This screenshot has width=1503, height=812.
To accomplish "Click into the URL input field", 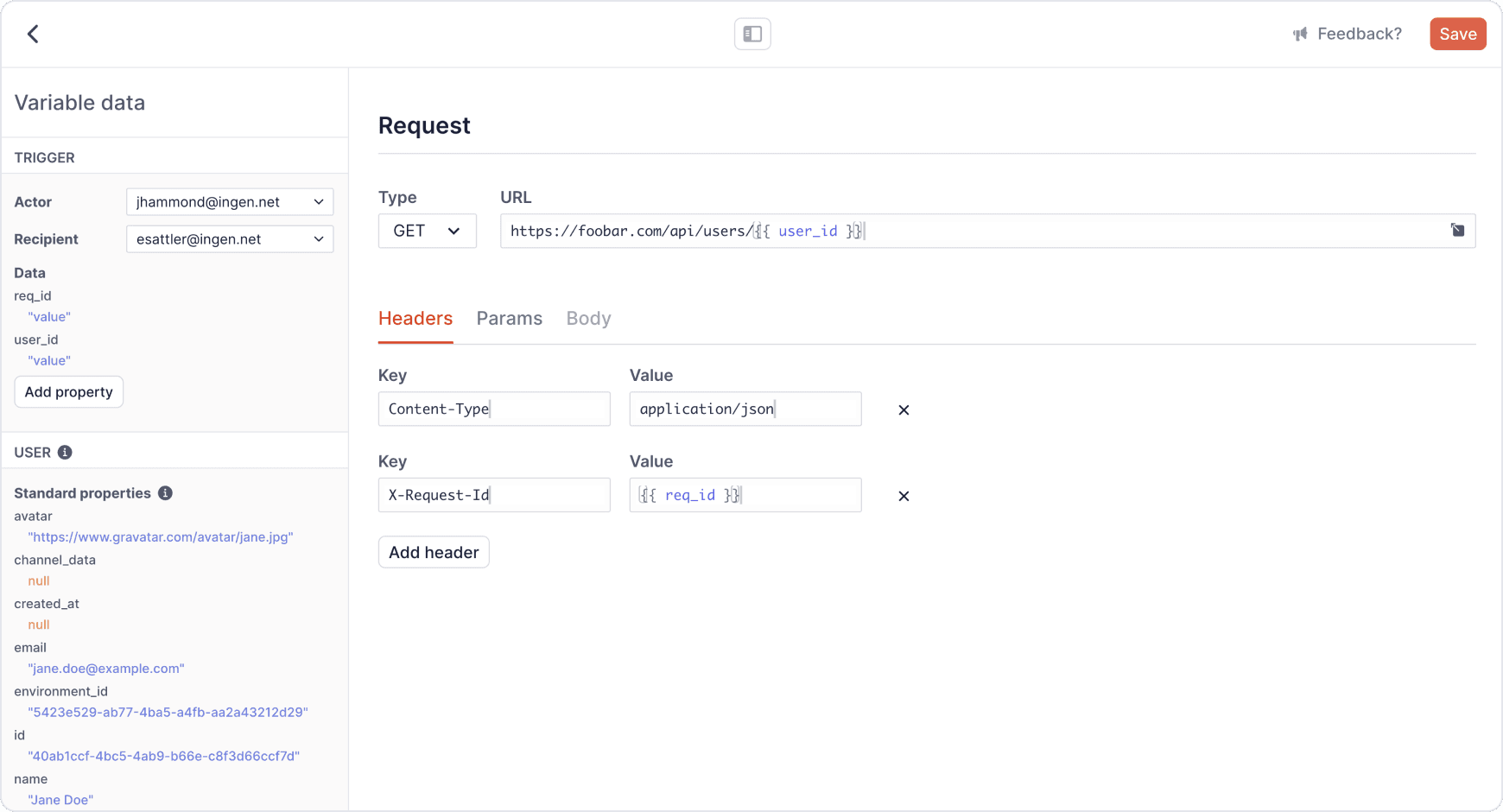I will click(x=1123, y=232).
